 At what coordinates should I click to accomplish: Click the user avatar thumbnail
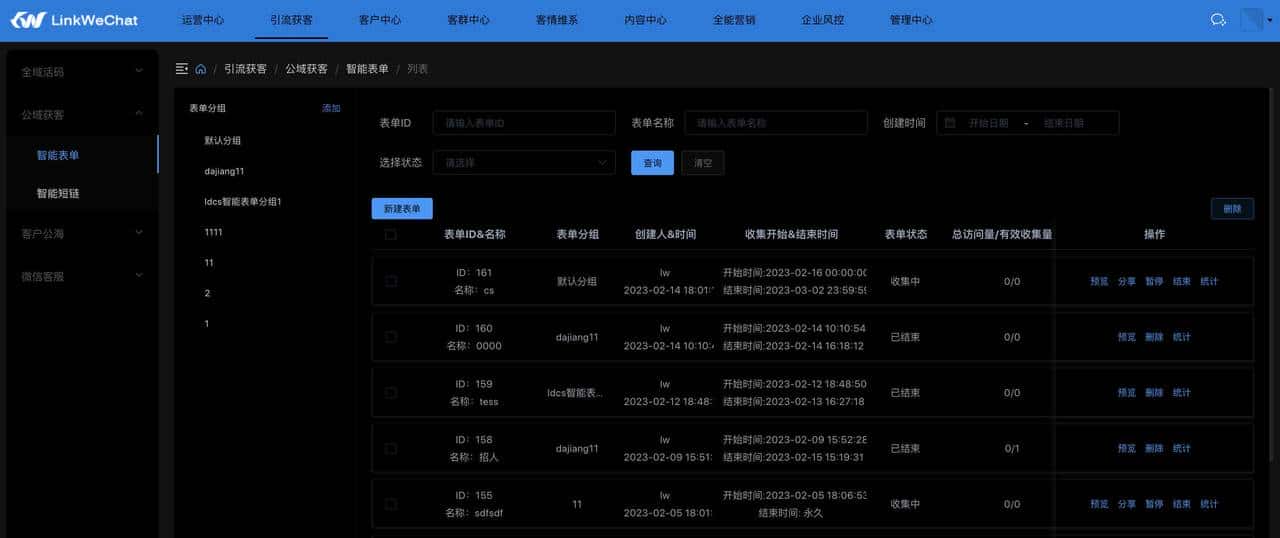coord(1251,20)
